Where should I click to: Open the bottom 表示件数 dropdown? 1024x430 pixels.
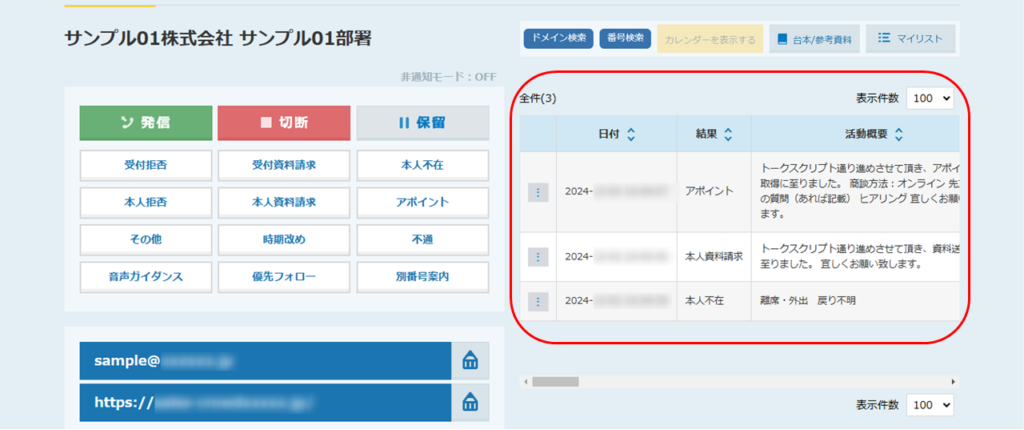tap(930, 405)
